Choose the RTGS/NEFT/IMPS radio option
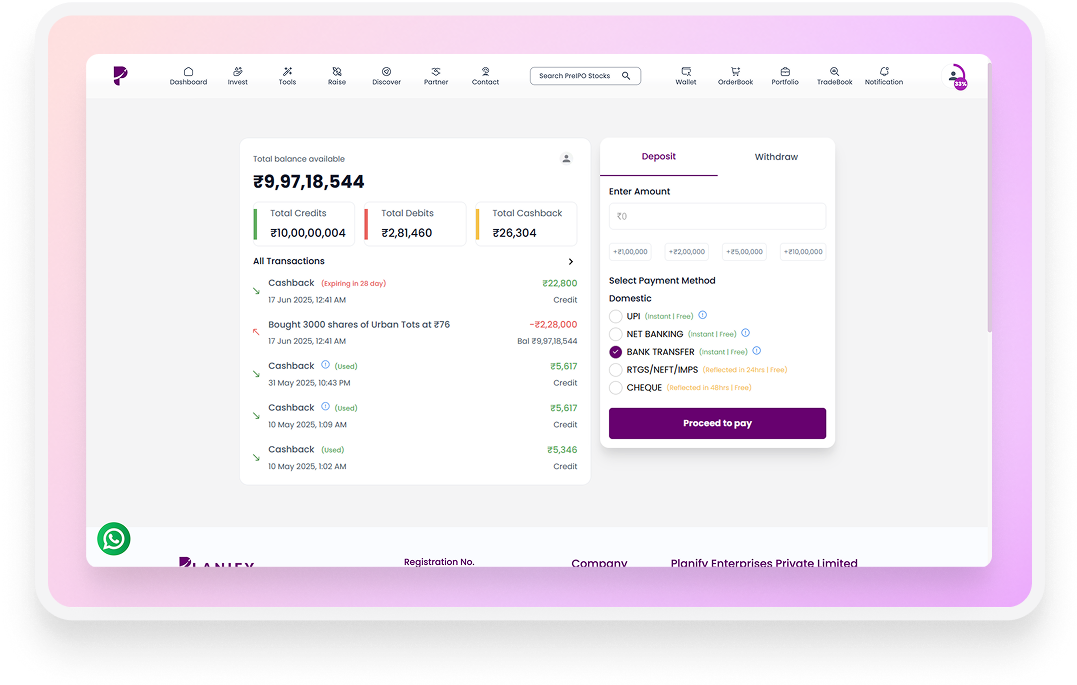Viewport: 1077px width, 685px height. [x=615, y=370]
